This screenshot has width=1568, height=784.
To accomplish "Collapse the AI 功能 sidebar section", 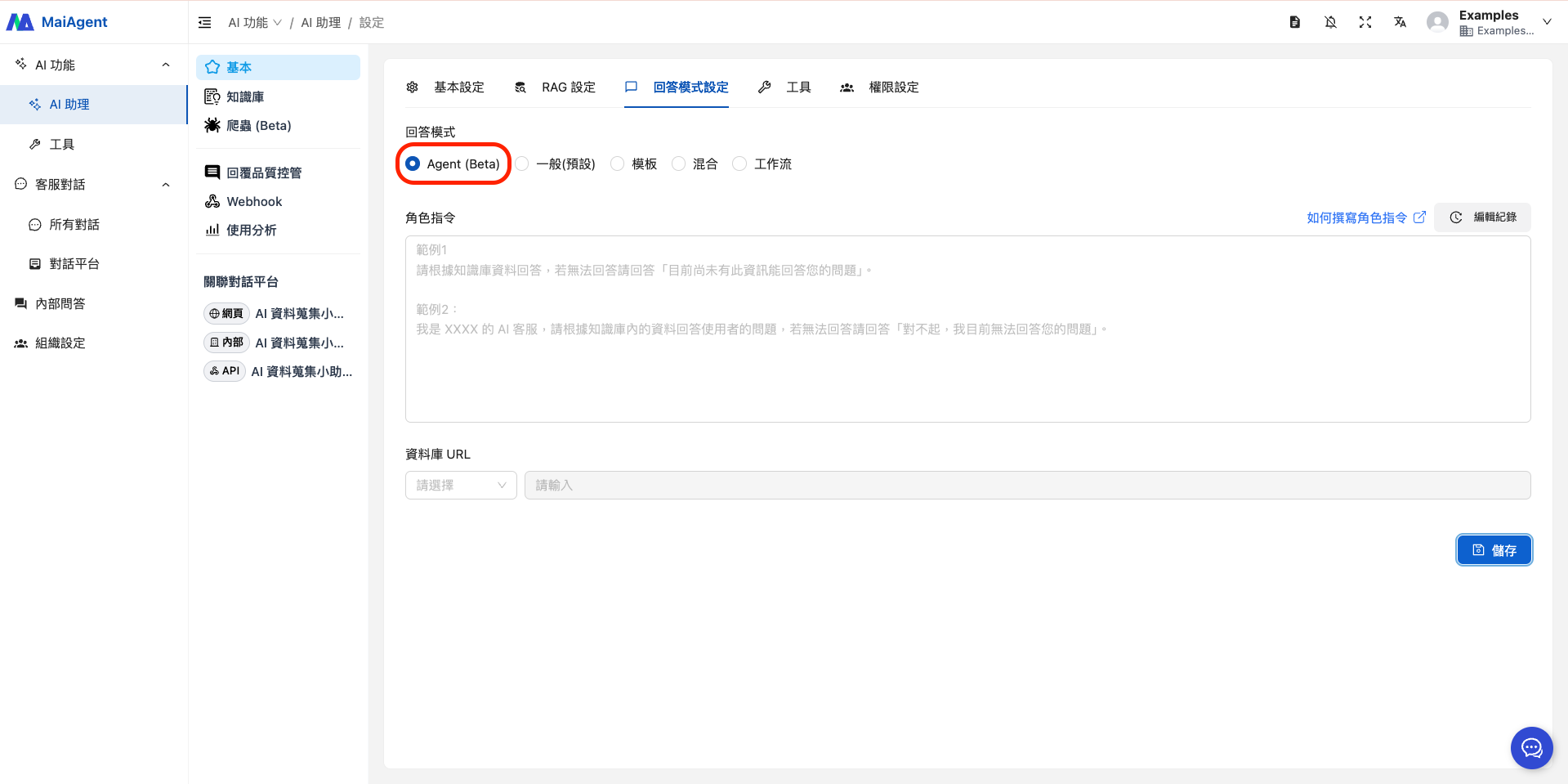I will (x=165, y=65).
